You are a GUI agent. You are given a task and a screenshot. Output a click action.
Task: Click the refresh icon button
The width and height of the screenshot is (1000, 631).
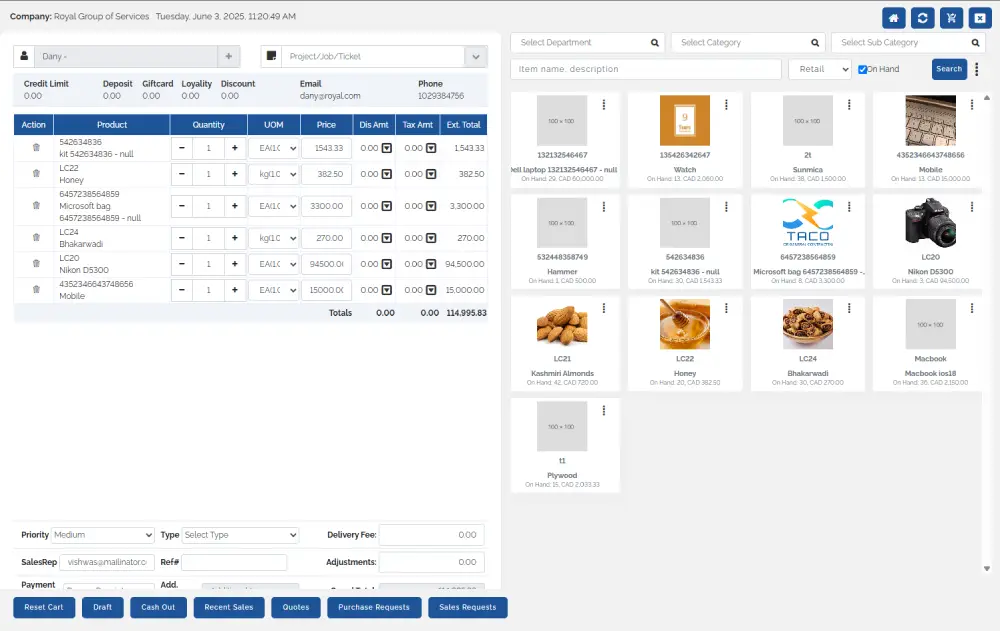tap(923, 18)
